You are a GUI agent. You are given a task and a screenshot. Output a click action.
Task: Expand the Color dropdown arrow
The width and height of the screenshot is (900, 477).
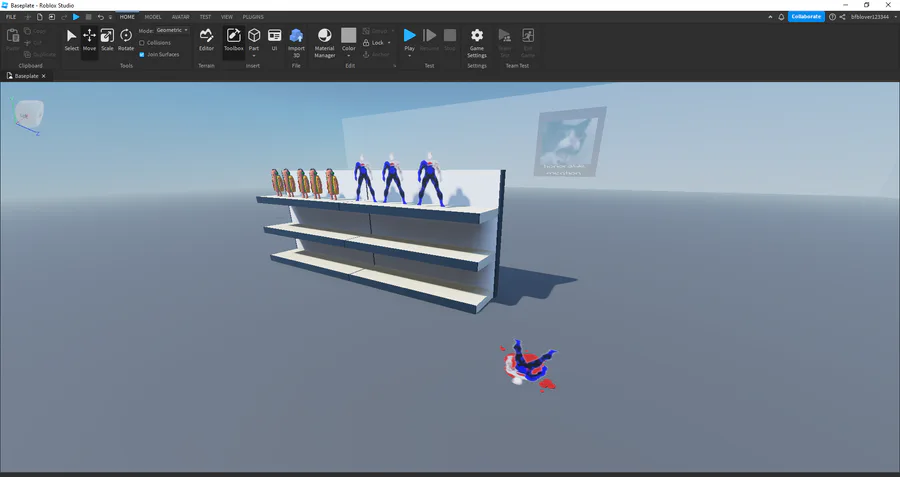(x=349, y=56)
